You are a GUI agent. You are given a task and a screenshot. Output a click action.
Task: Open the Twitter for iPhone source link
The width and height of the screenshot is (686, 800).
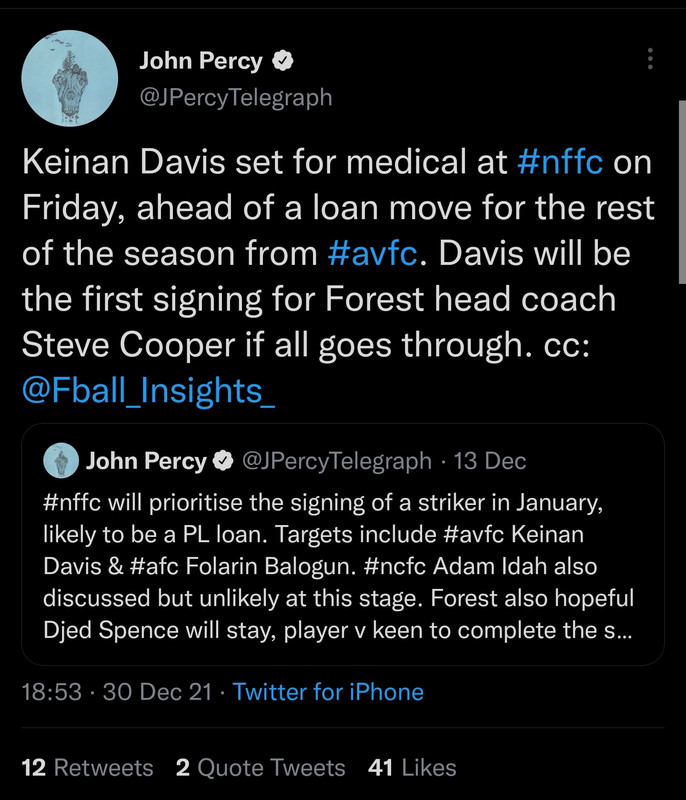(328, 692)
